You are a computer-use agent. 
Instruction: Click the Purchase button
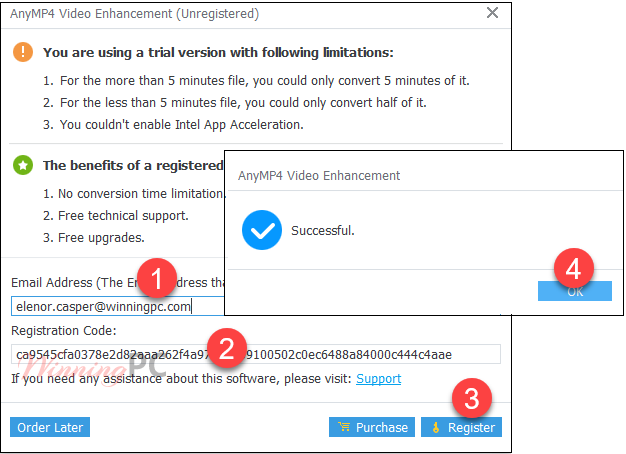click(x=372, y=427)
